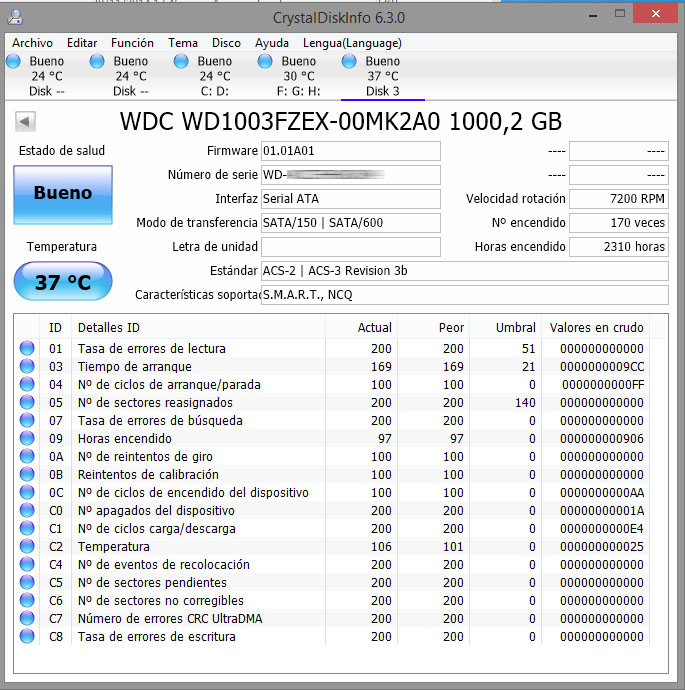Click the Bueno health status button
Screen dimensions: 685x690
coord(63,195)
